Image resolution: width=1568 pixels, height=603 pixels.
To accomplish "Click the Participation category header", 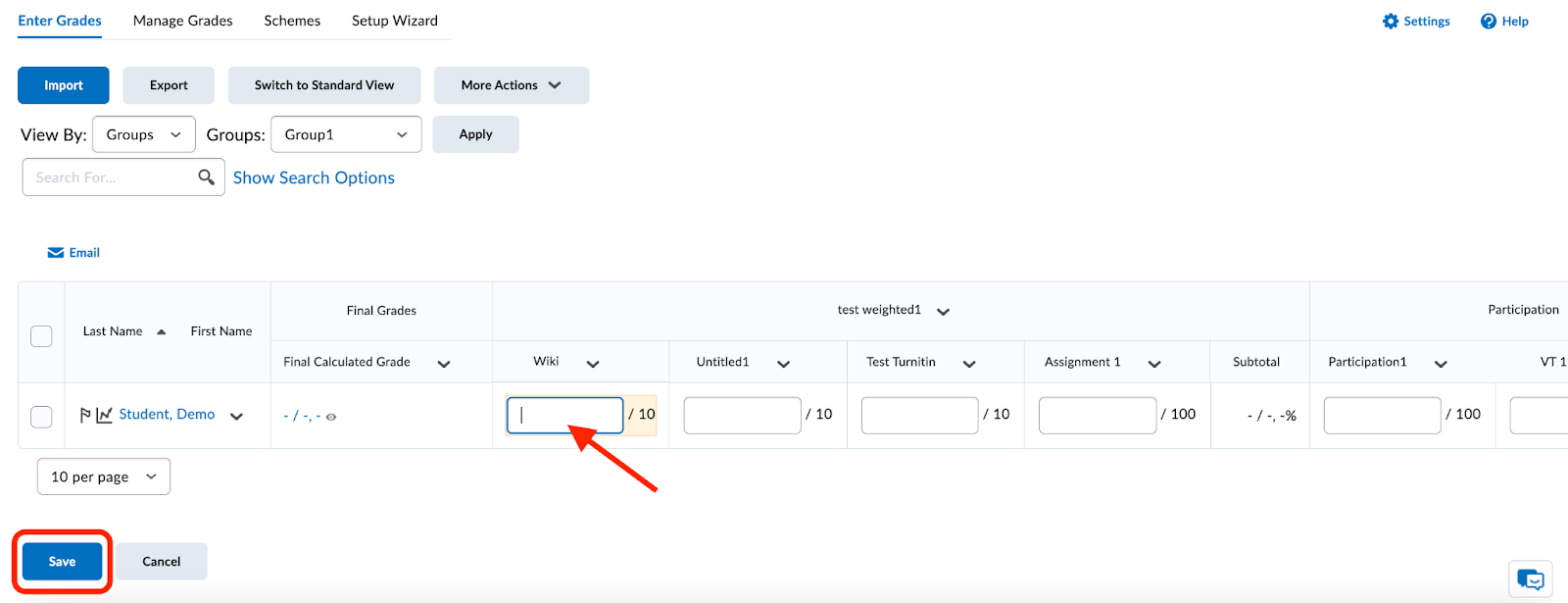I will coord(1523,310).
